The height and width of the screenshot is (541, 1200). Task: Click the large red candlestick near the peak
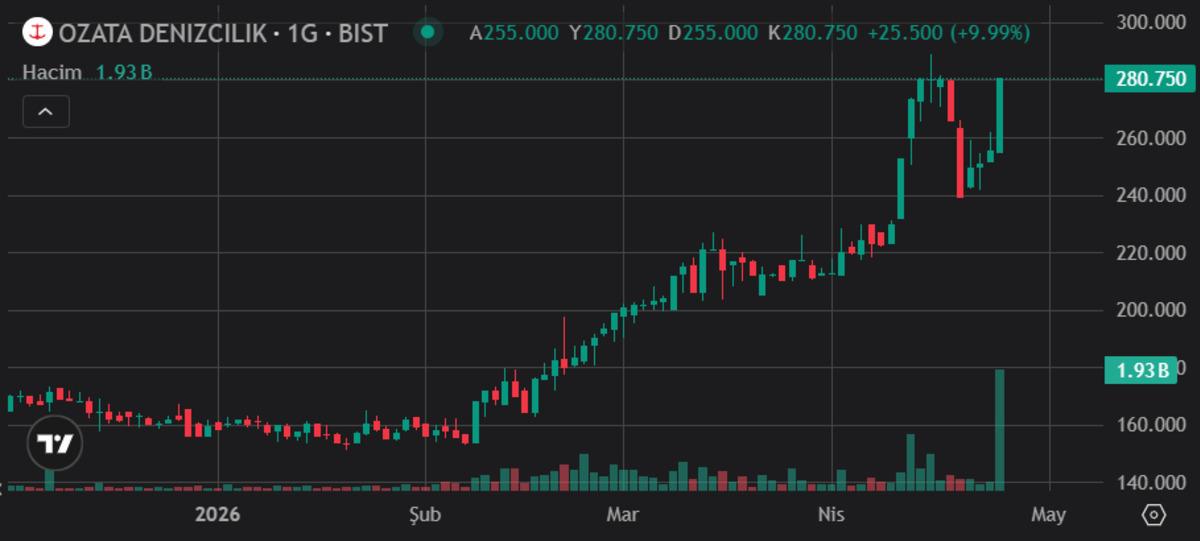tap(960, 162)
